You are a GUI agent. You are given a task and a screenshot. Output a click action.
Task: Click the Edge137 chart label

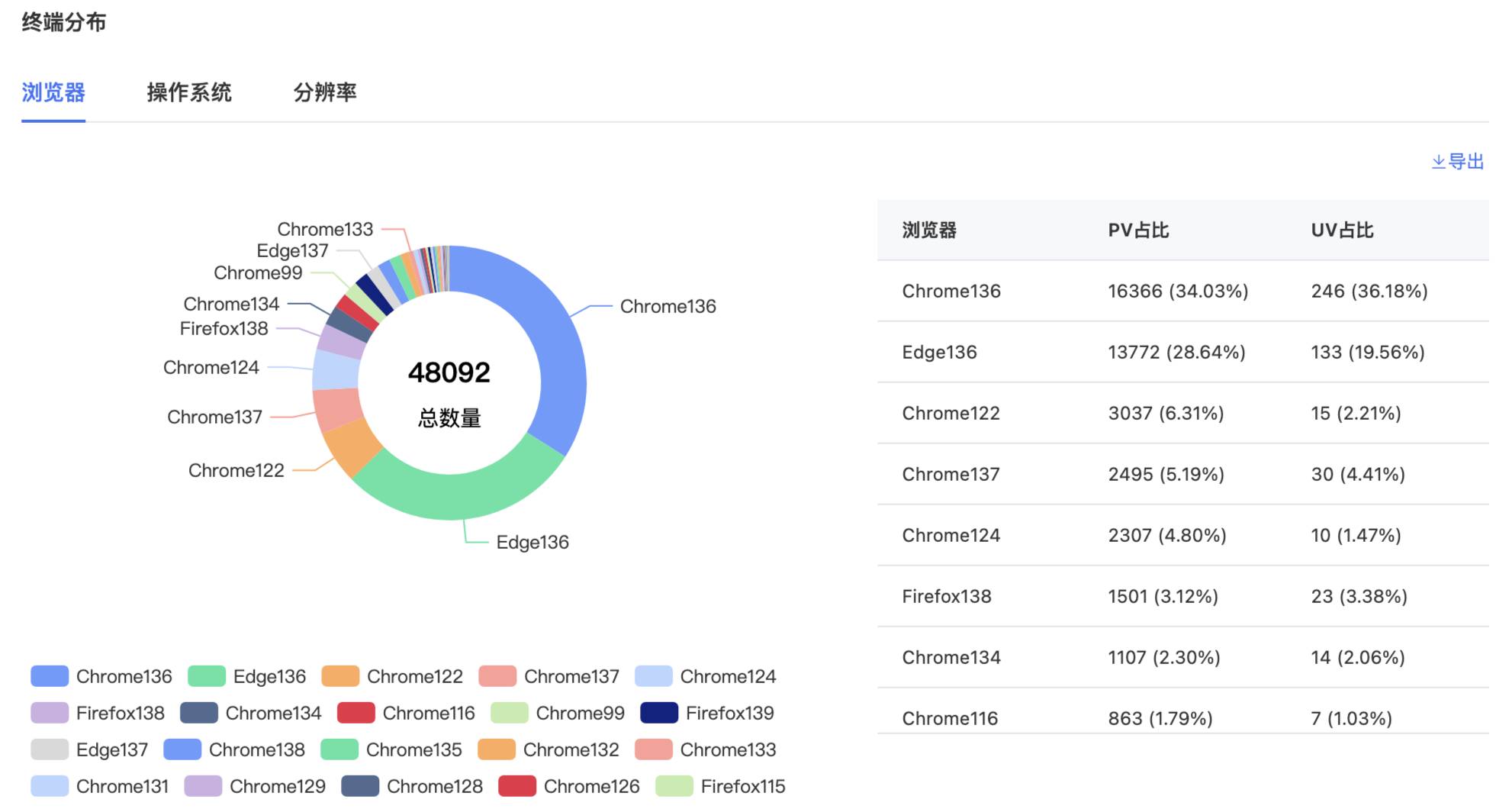(292, 250)
